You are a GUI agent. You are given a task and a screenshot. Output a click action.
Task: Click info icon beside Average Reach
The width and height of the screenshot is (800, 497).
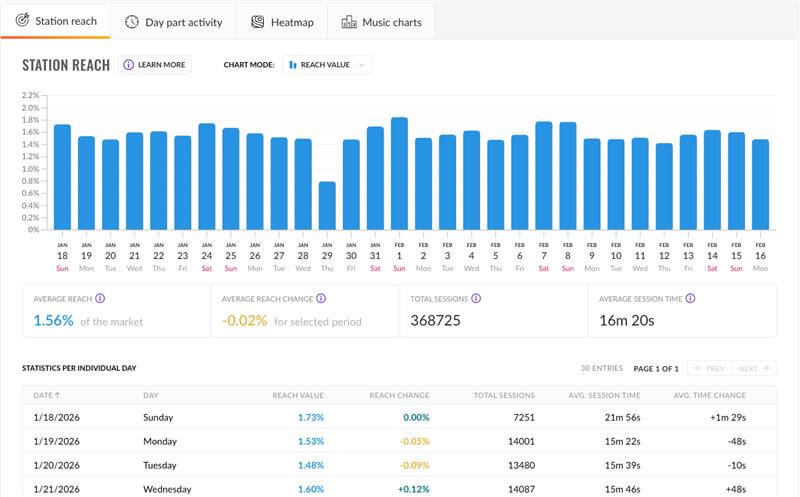[x=100, y=298]
